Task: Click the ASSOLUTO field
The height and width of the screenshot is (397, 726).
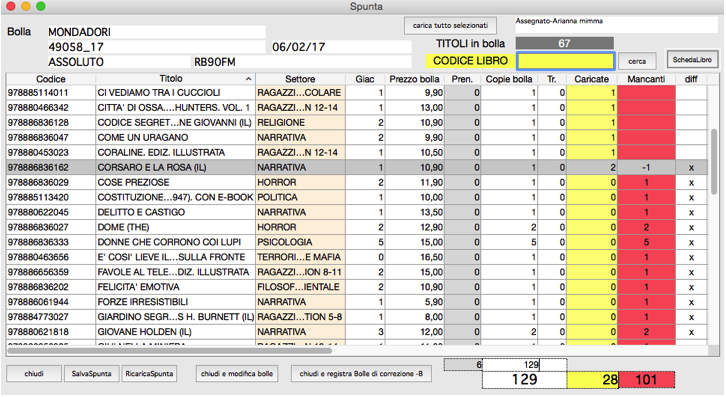Action: click(x=119, y=62)
